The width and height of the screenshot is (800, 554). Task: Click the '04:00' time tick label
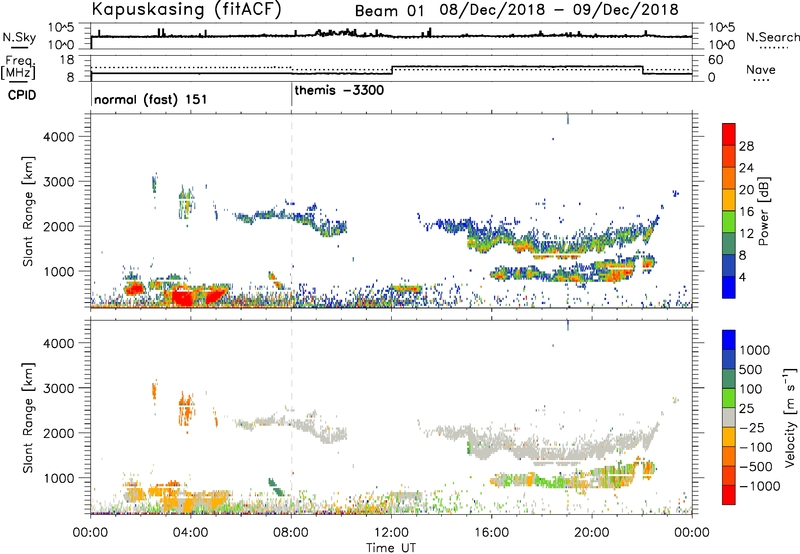[190, 533]
